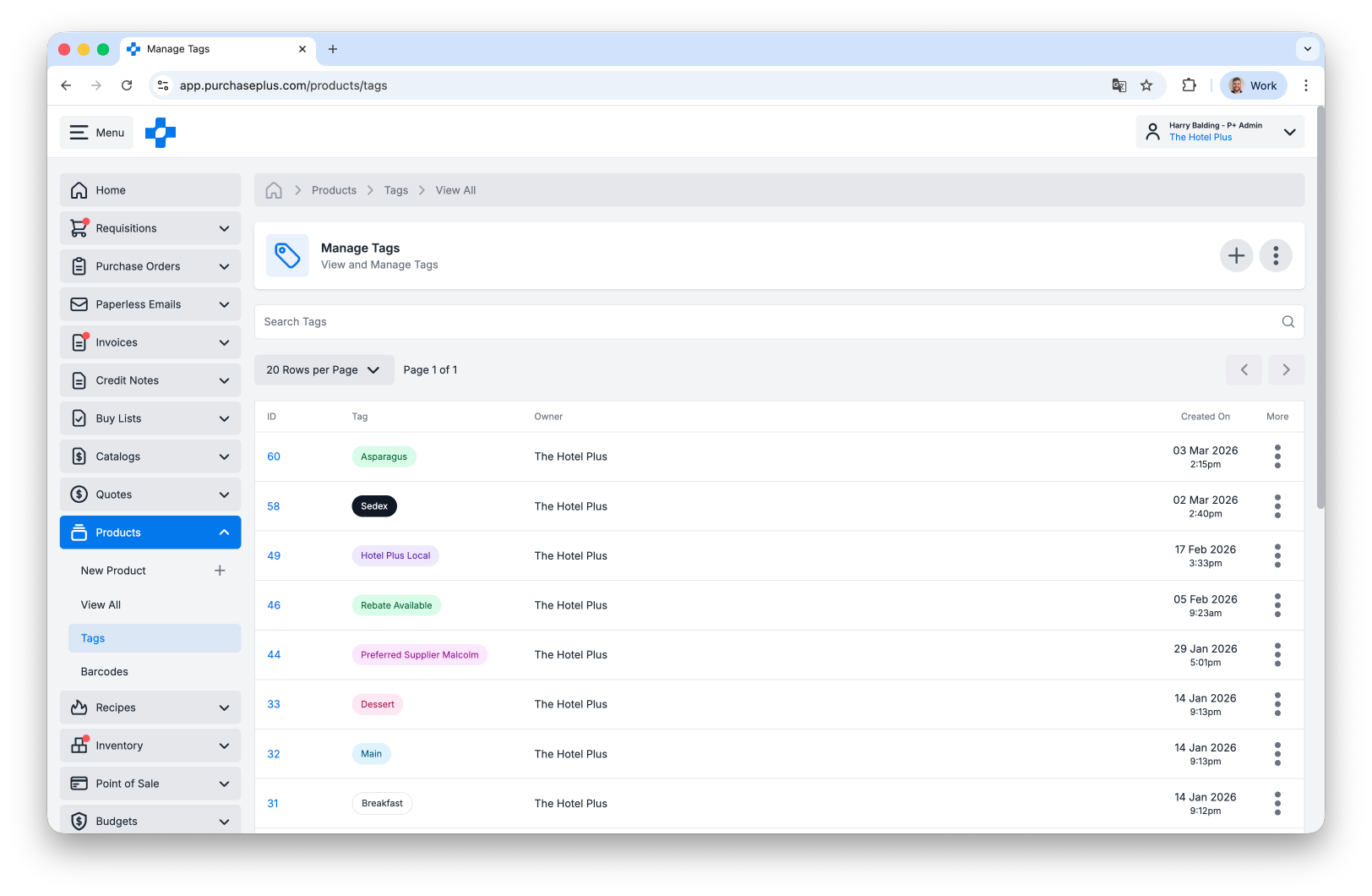Select View All under Products
Screen dimensions: 1372x896
click(101, 605)
